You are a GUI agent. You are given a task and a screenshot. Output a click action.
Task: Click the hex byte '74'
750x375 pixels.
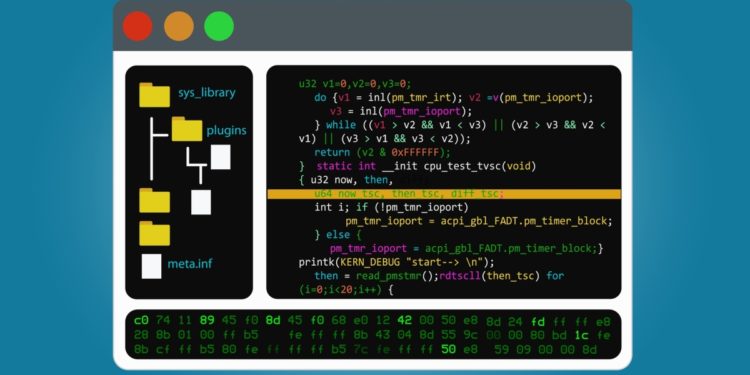pos(163,320)
